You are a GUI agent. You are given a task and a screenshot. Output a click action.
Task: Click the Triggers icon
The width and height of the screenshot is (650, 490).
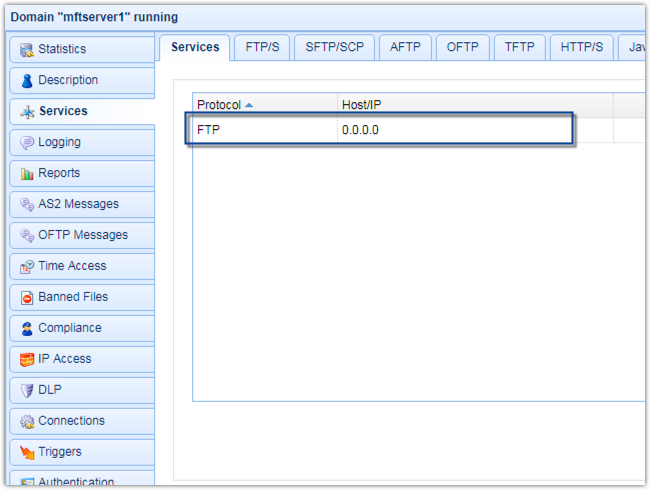(x=27, y=453)
